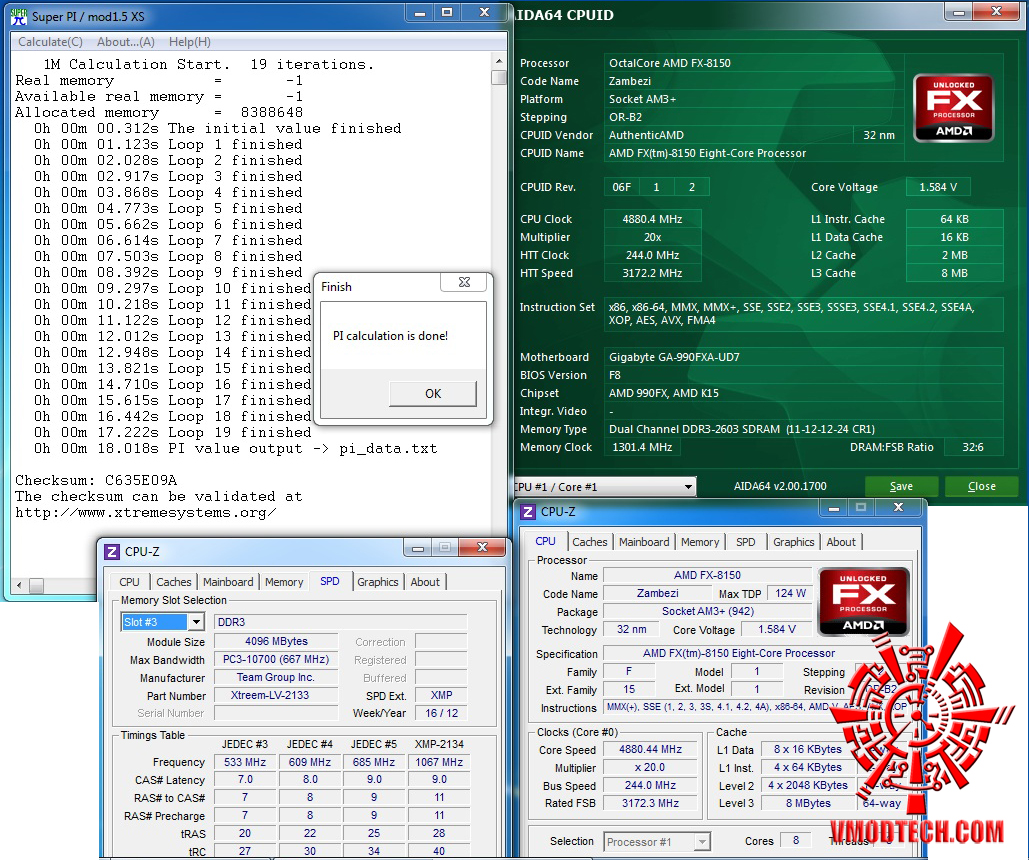Select CPU tab in right CPU-Z window
The image size is (1029, 860).
coord(545,541)
